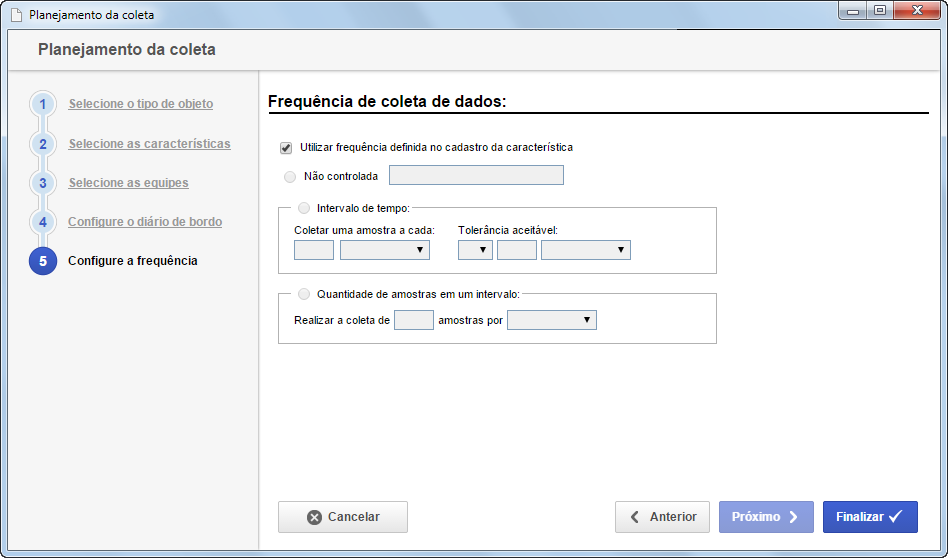
Task: Click the step 3 circle icon
Action: (x=42, y=183)
